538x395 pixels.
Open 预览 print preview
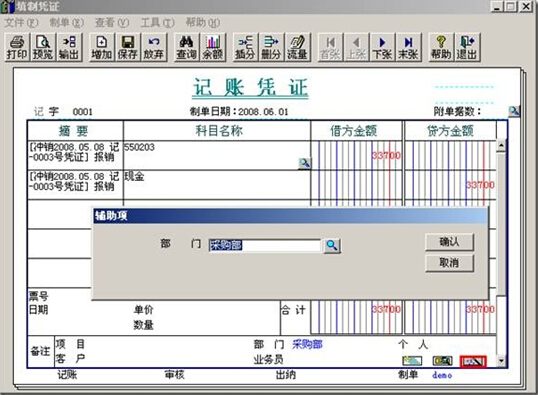pos(43,47)
